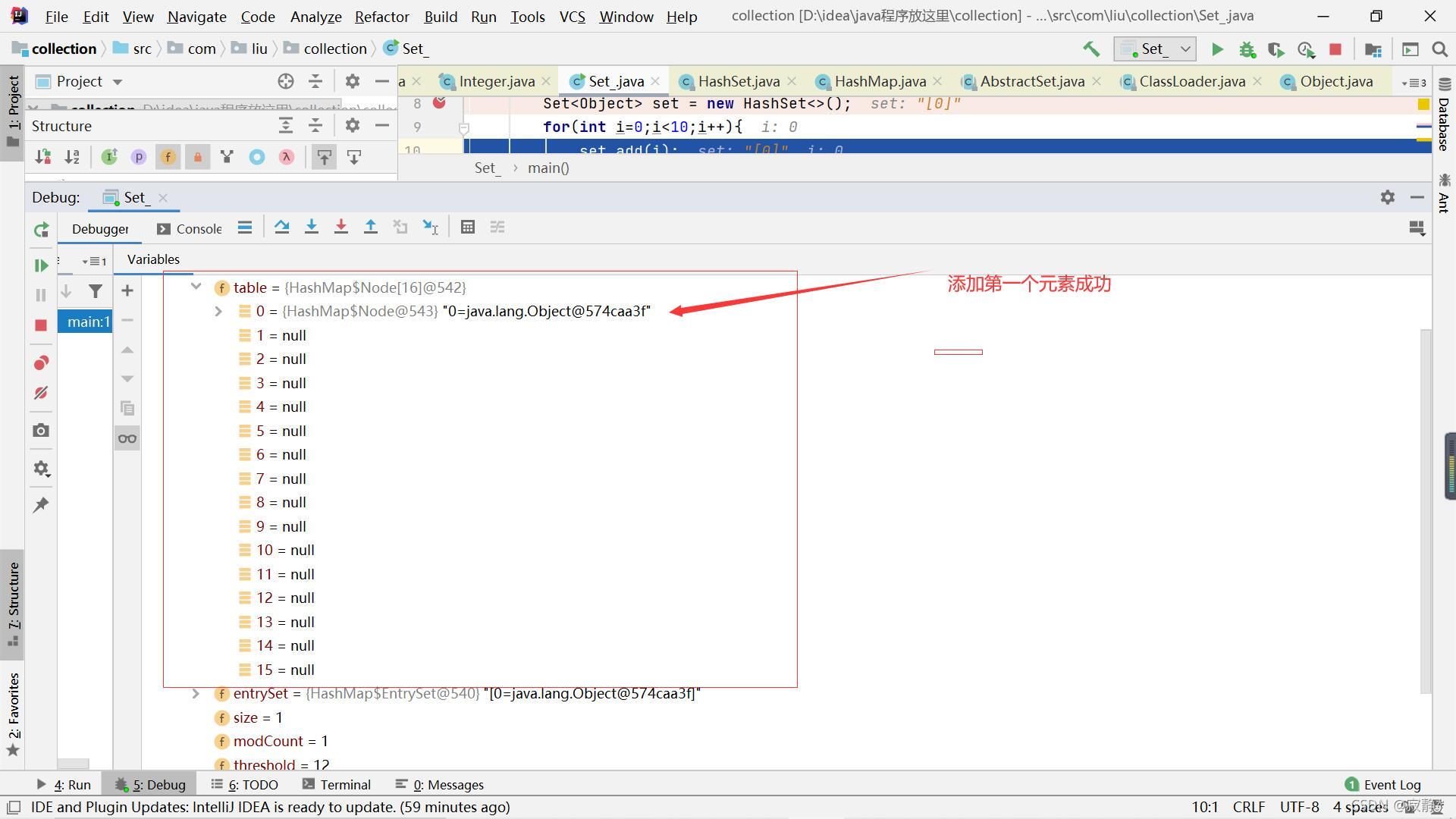Run with coverage icon
Image resolution: width=1456 pixels, height=819 pixels.
coord(1276,49)
